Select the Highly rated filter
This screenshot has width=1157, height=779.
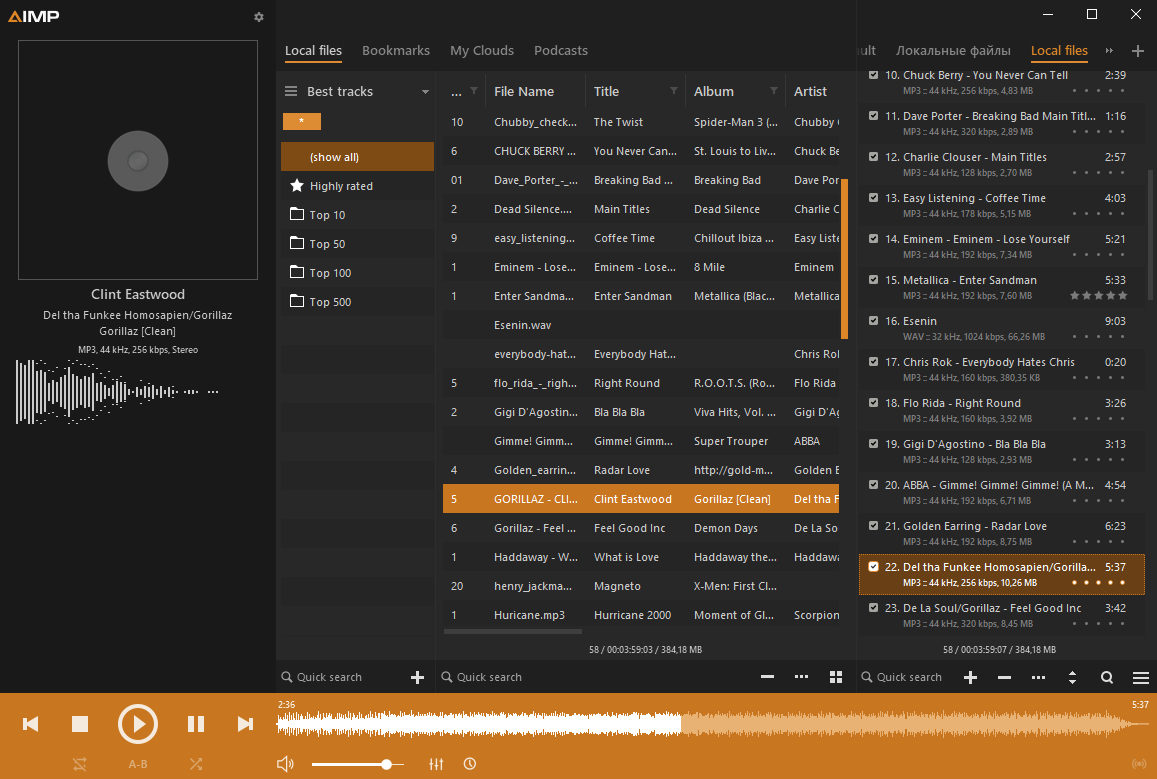pyautogui.click(x=357, y=185)
